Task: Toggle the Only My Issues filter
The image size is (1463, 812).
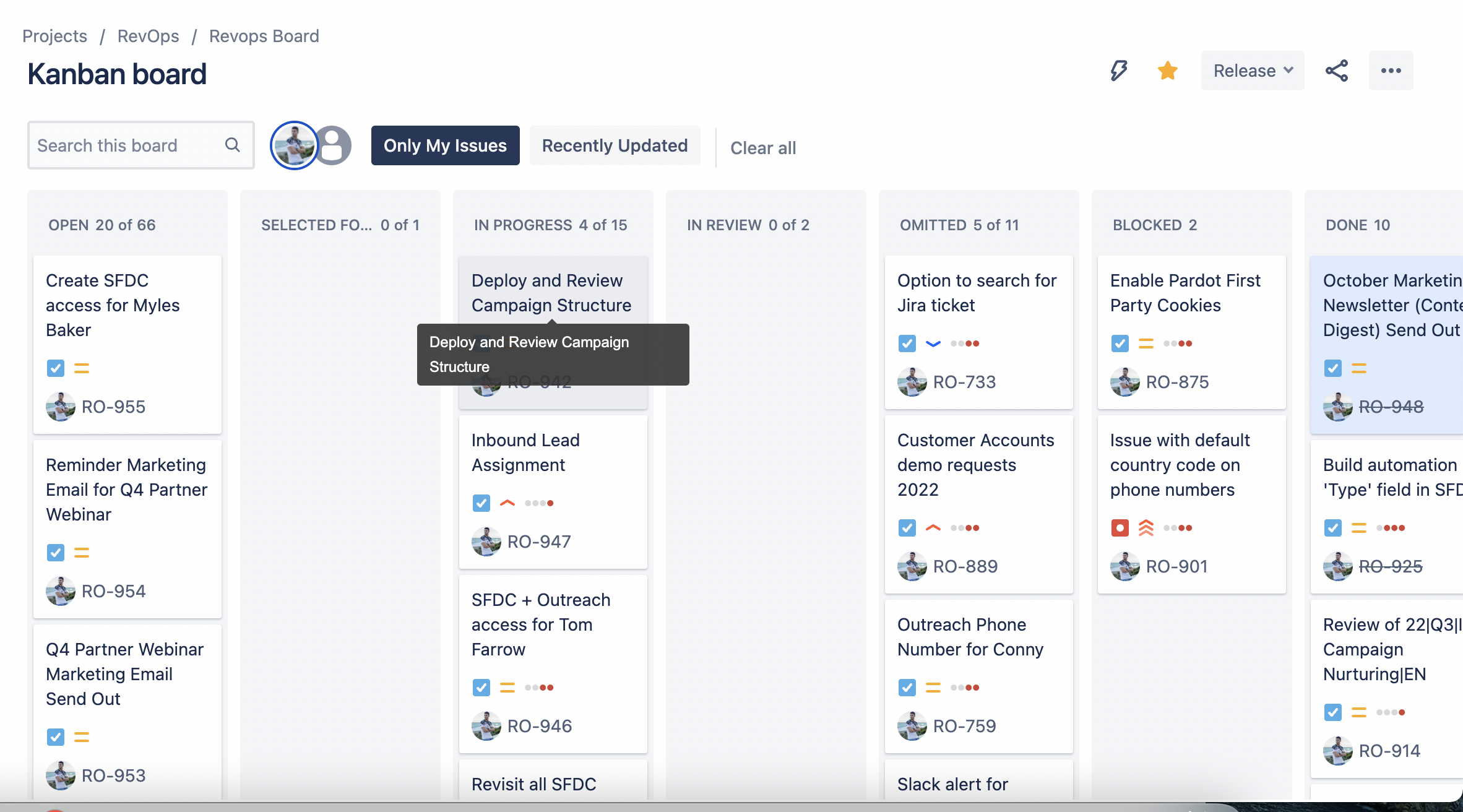Action: [x=445, y=145]
